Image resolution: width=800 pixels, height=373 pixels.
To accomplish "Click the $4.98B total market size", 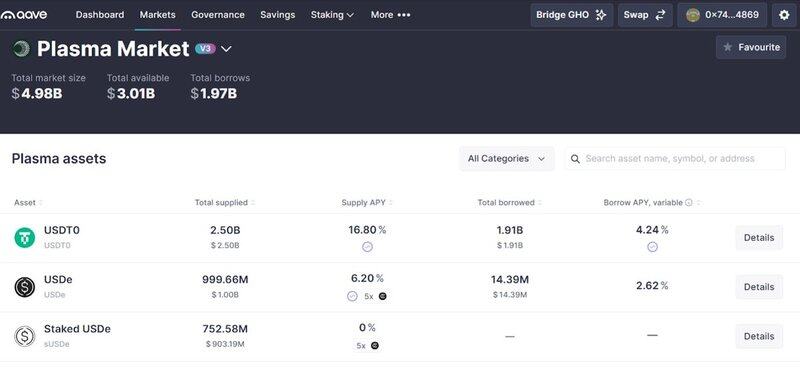I will coord(37,93).
